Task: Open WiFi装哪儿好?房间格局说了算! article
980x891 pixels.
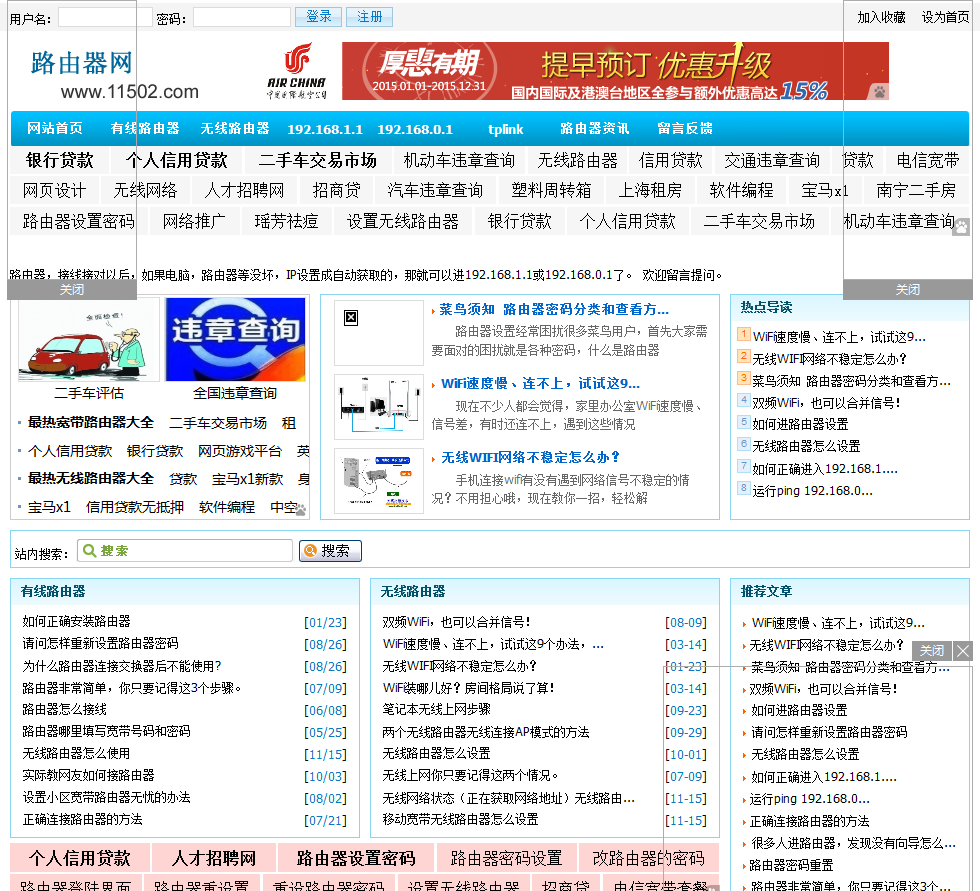Action: coord(469,688)
